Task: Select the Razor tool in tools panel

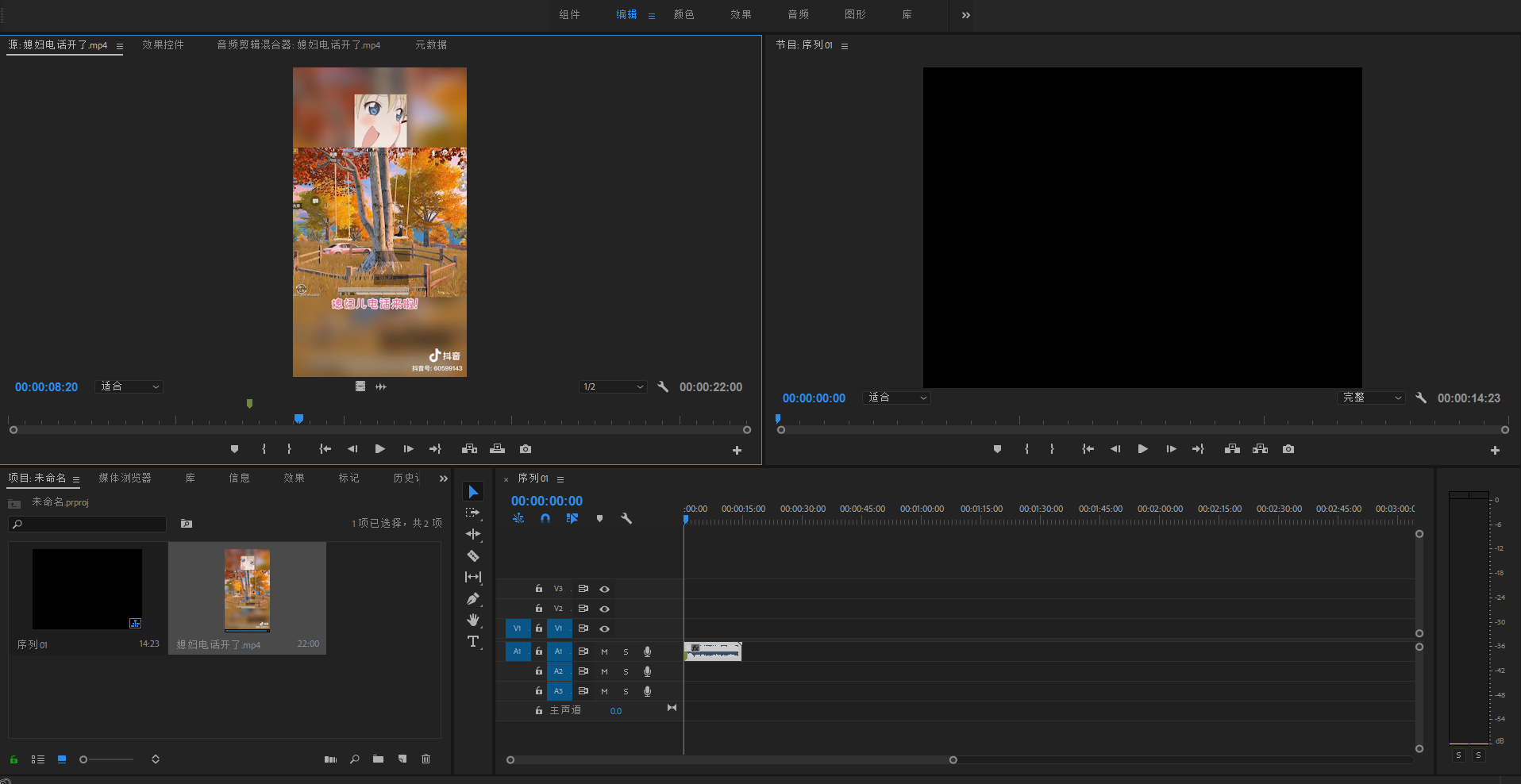Action: (473, 556)
